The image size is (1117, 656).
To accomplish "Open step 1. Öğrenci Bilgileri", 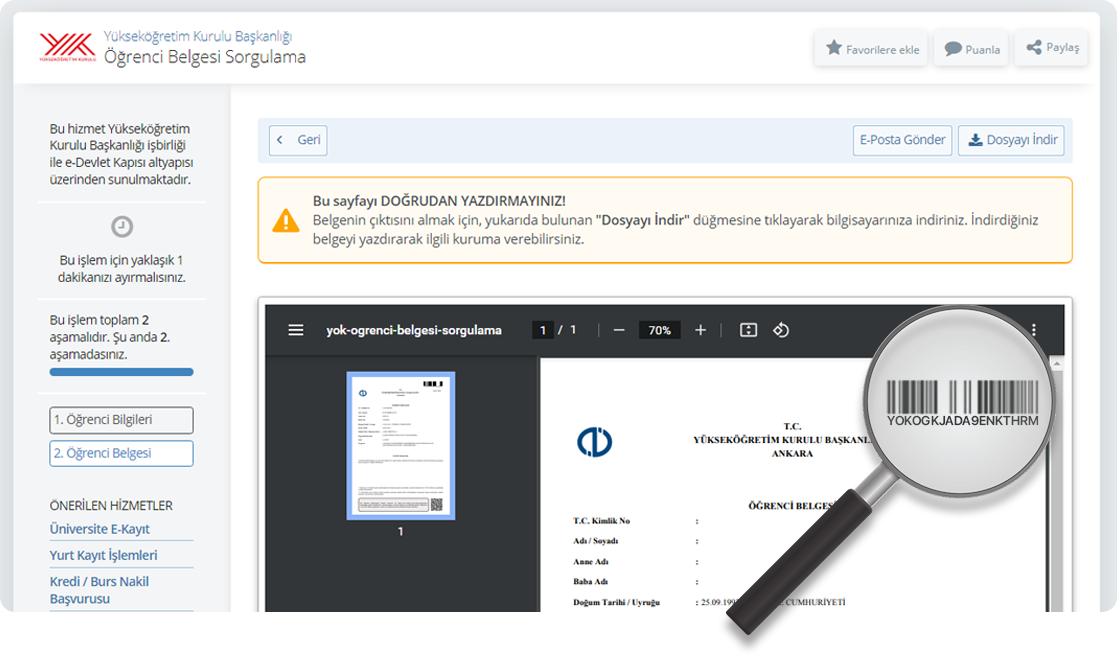I will [x=121, y=420].
